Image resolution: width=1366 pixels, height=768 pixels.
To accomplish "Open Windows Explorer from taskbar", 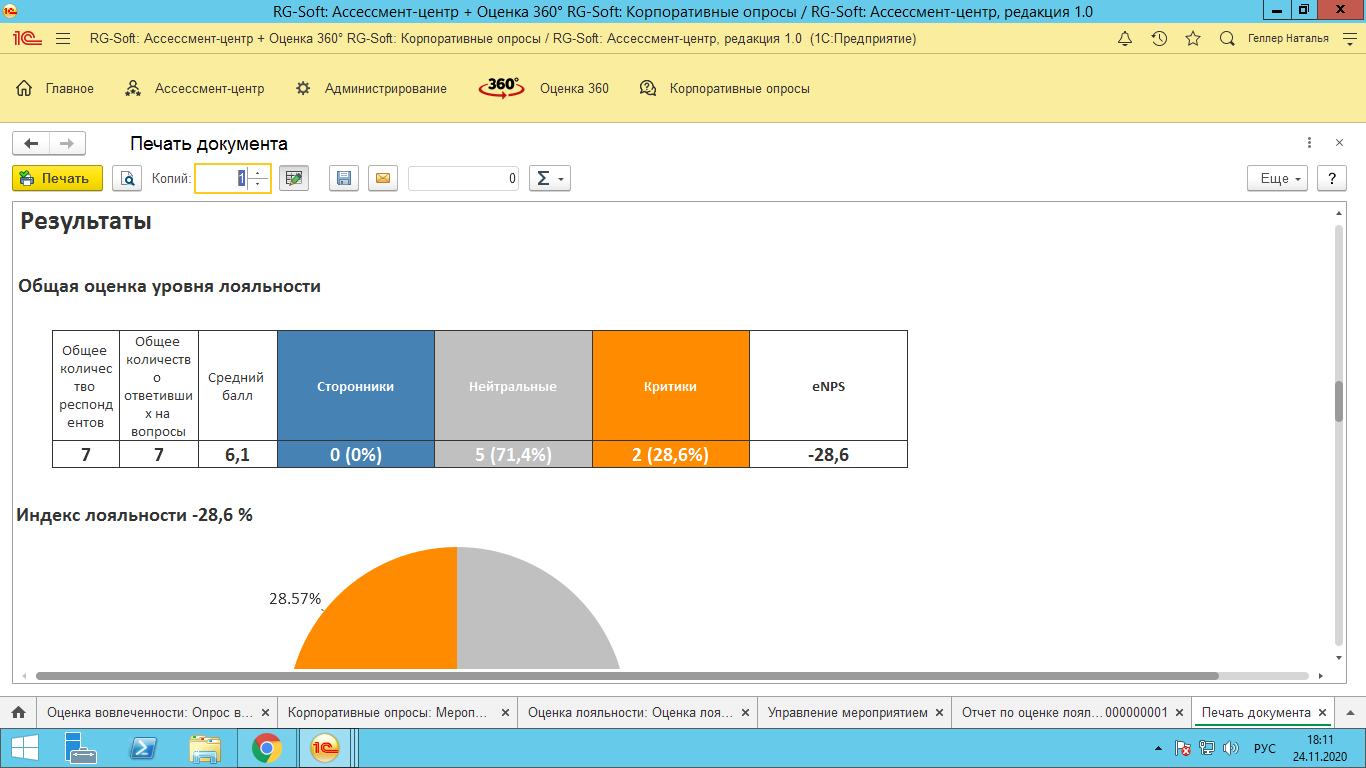I will pyautogui.click(x=205, y=748).
